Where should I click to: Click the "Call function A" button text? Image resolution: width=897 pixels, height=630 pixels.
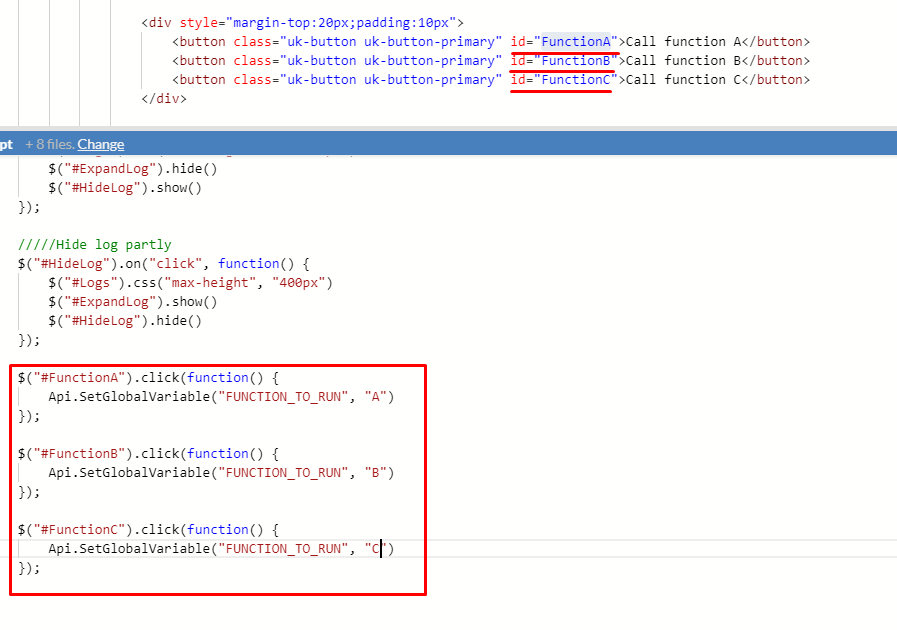[680, 42]
